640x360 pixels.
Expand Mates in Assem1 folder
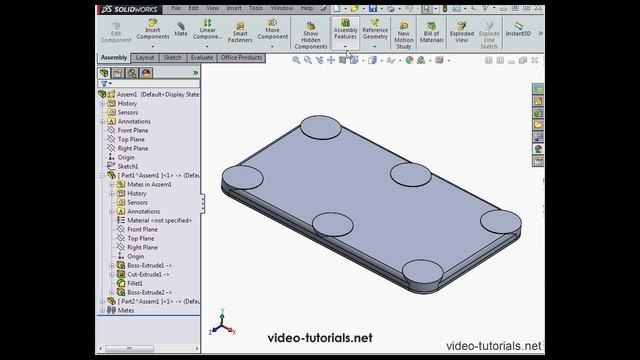111,184
